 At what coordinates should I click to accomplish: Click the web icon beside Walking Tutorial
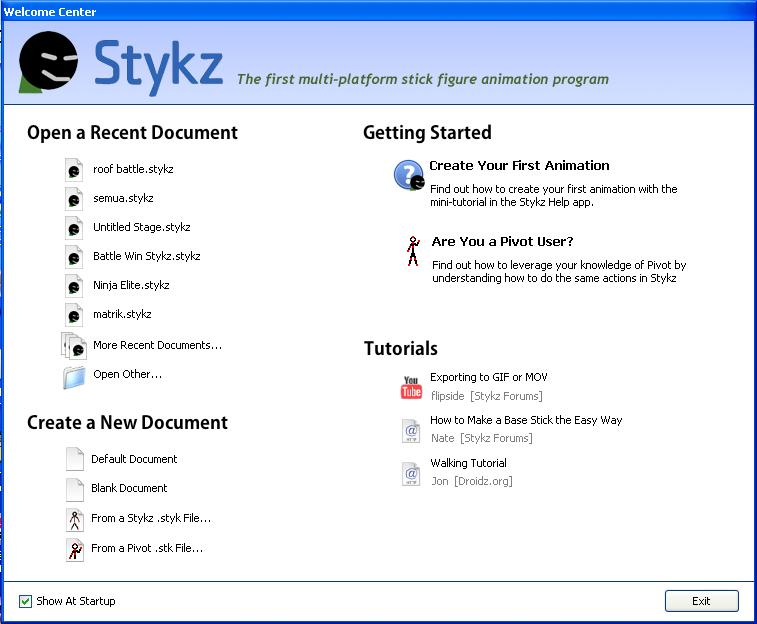(x=411, y=474)
